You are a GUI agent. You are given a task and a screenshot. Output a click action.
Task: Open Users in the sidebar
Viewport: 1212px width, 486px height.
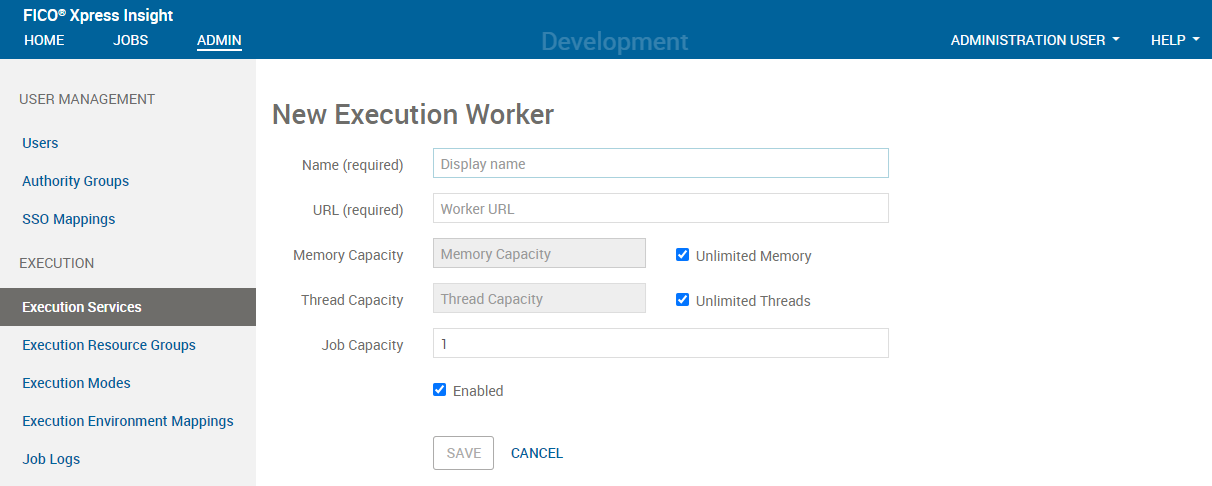click(x=40, y=143)
